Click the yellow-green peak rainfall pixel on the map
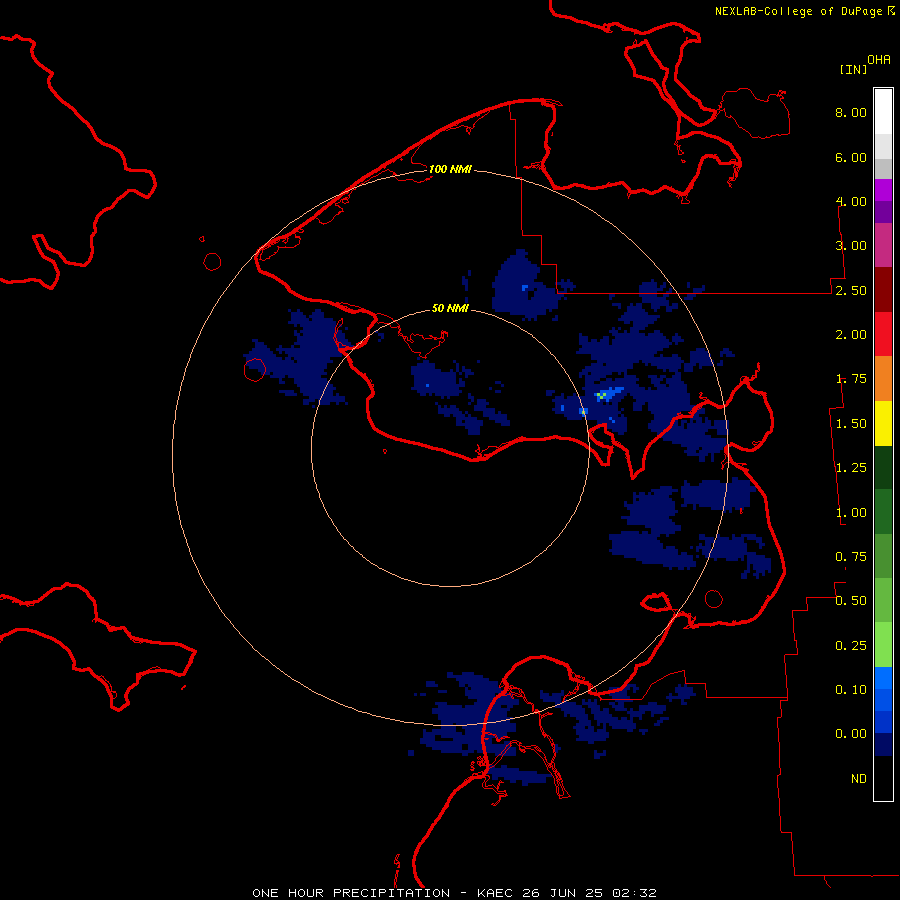The image size is (900, 900). click(601, 395)
